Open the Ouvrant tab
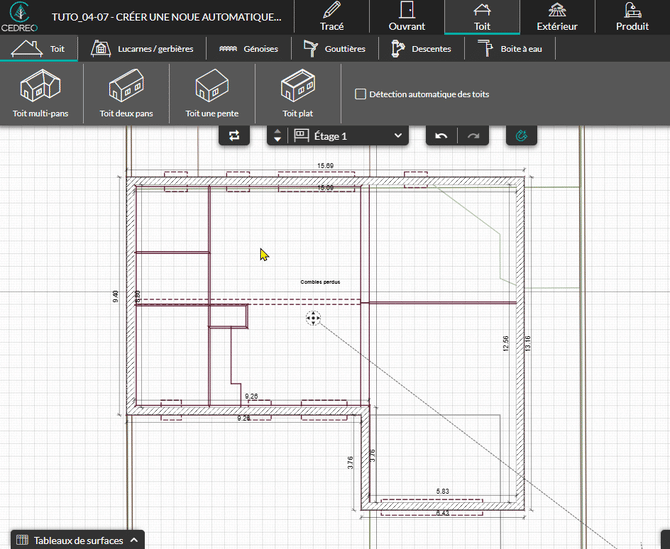This screenshot has width=670, height=549. point(407,17)
